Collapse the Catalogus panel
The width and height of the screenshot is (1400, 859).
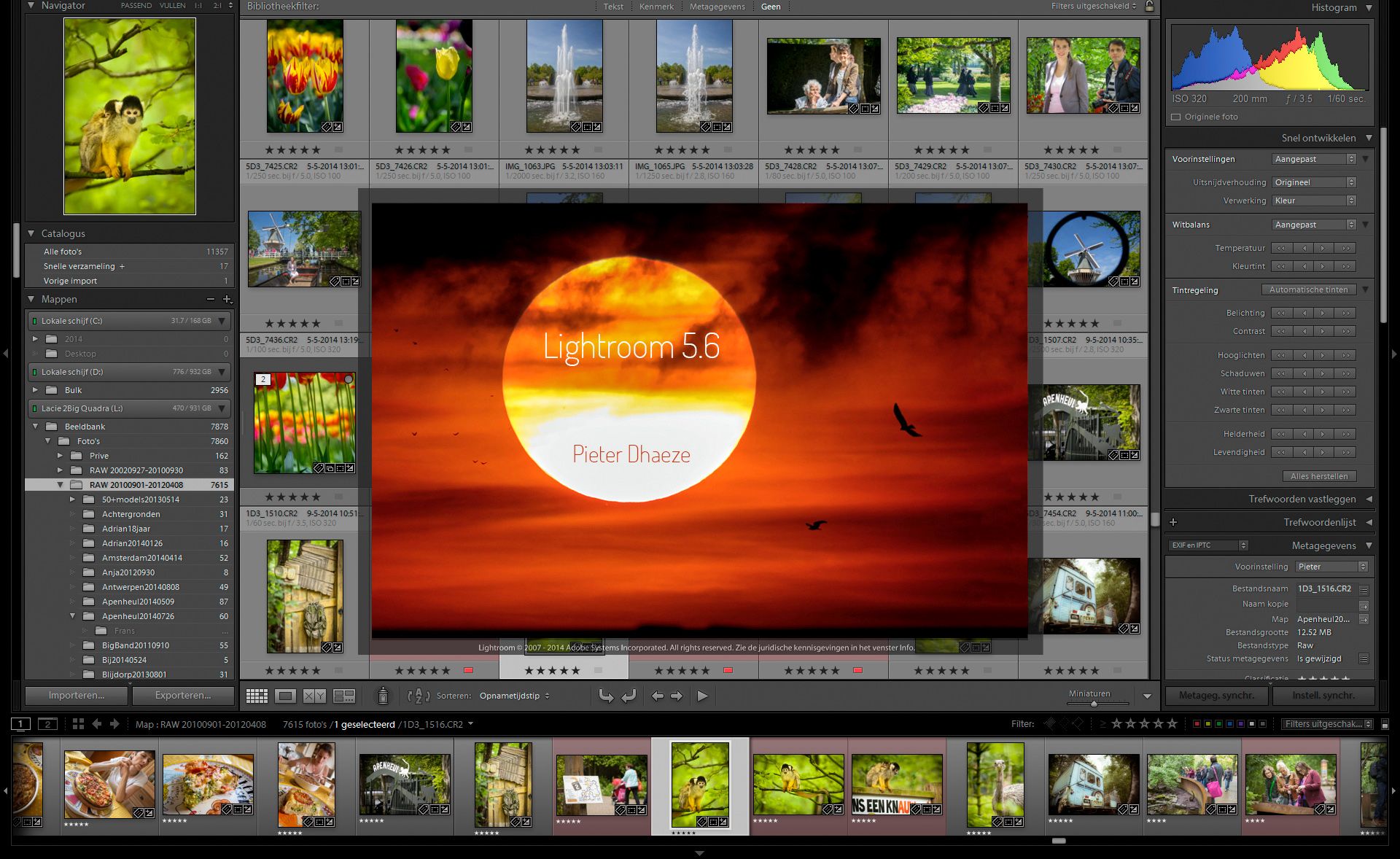click(x=31, y=233)
